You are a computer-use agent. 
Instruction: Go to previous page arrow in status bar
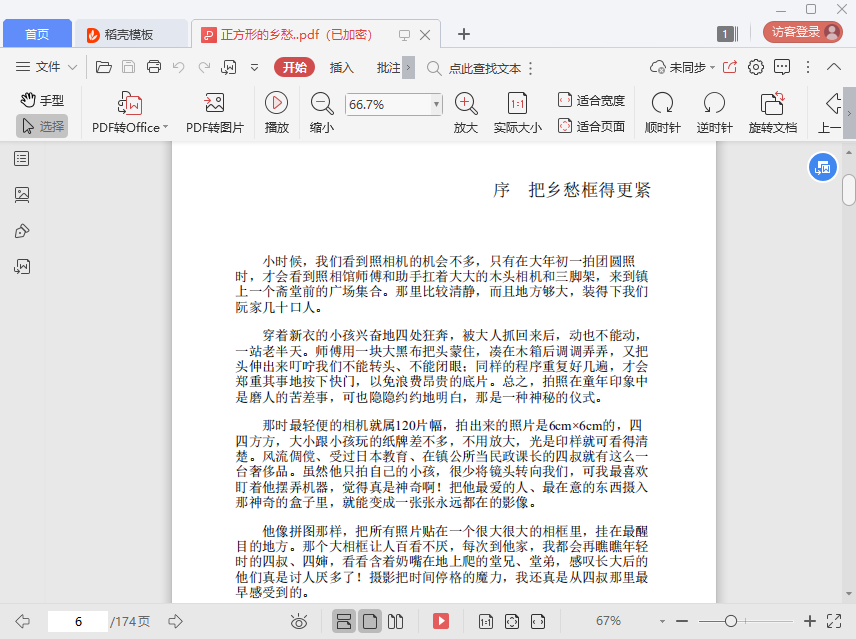pos(22,621)
